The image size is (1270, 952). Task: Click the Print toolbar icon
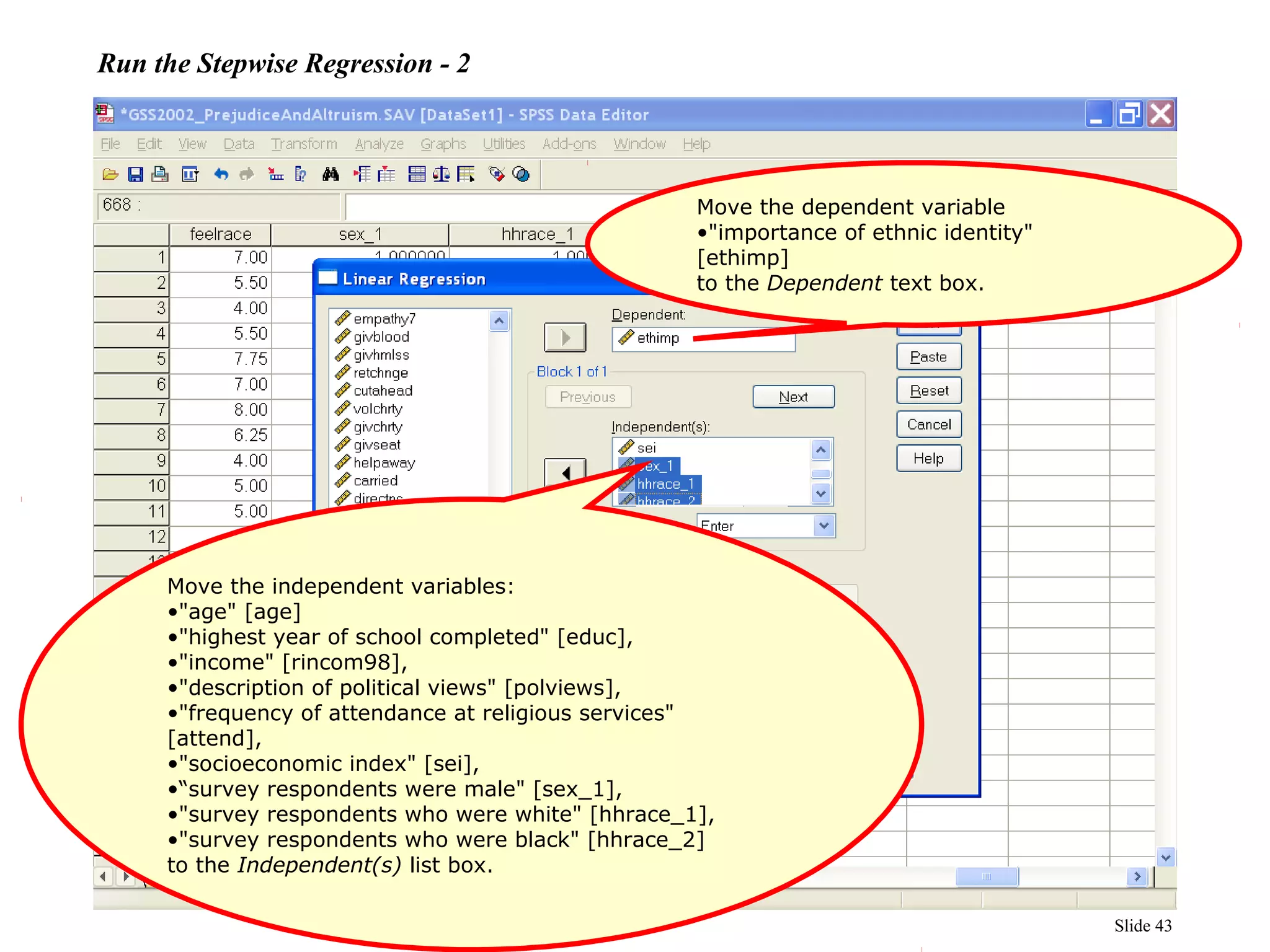coord(160,175)
